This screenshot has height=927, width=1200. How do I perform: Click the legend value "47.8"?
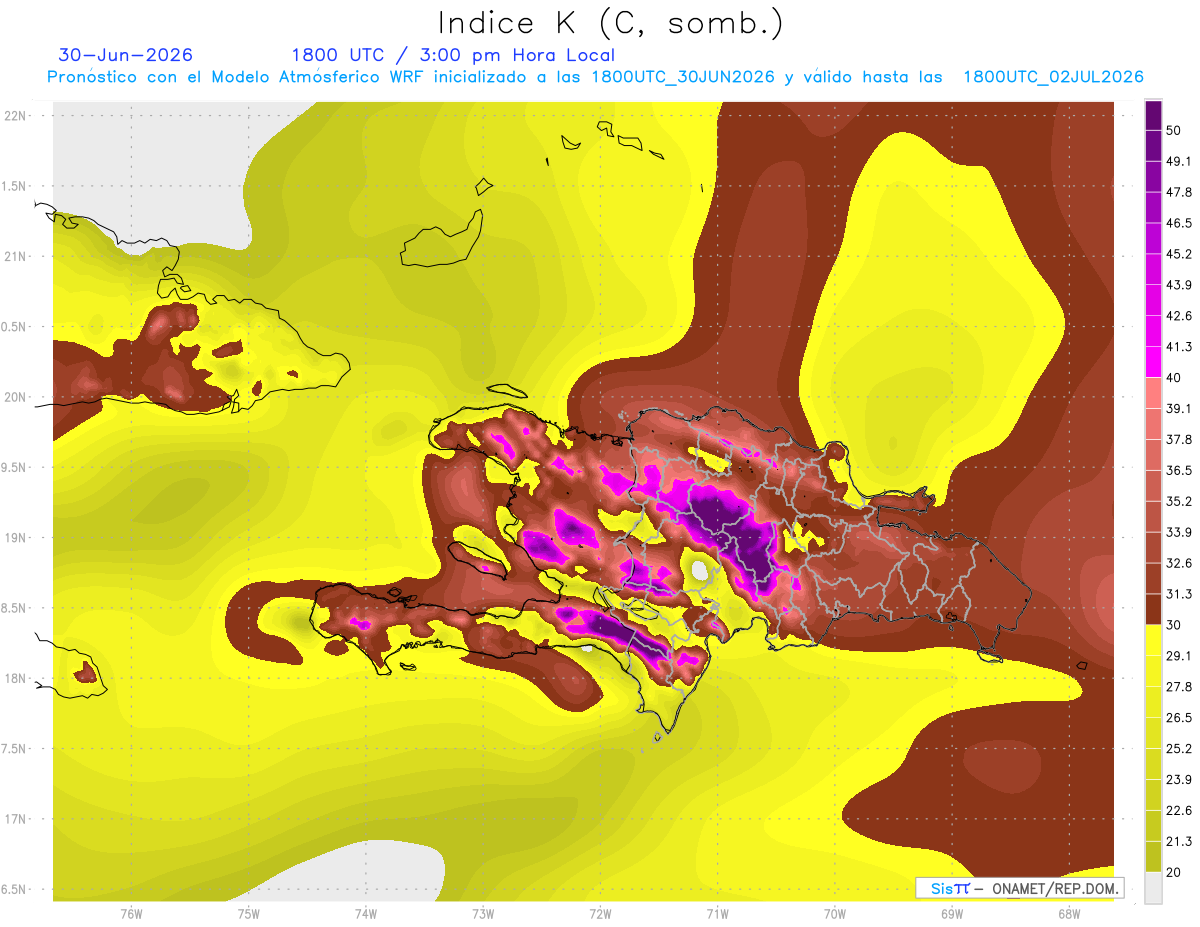click(x=1179, y=192)
